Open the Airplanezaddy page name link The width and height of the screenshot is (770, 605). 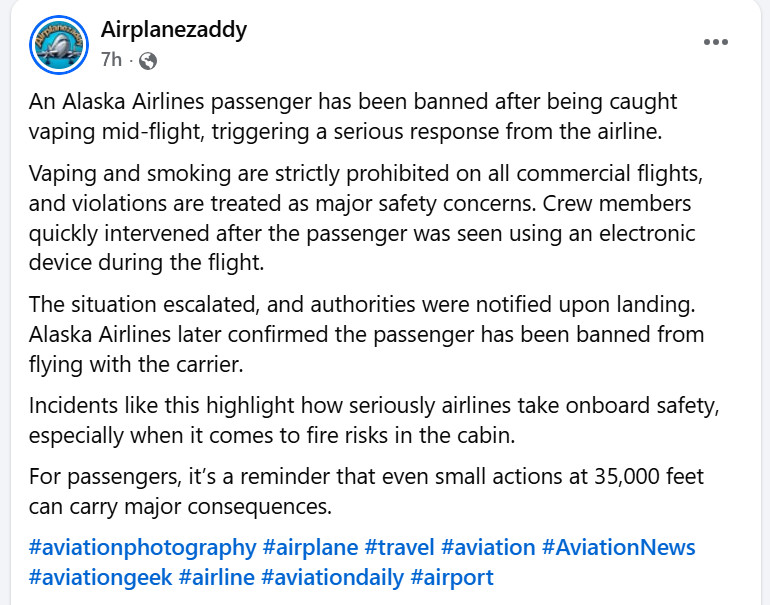[x=174, y=29]
